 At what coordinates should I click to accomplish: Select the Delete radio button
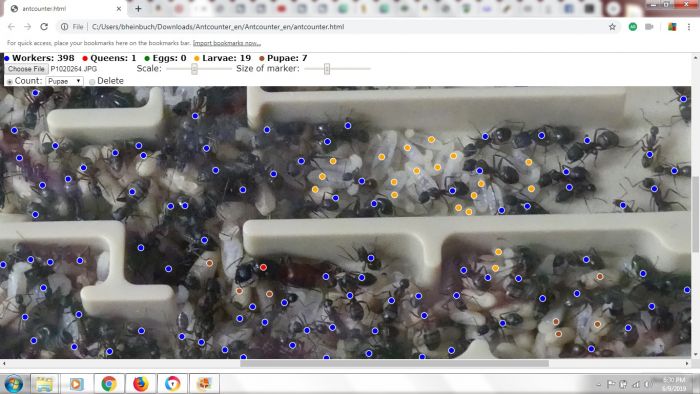(92, 82)
